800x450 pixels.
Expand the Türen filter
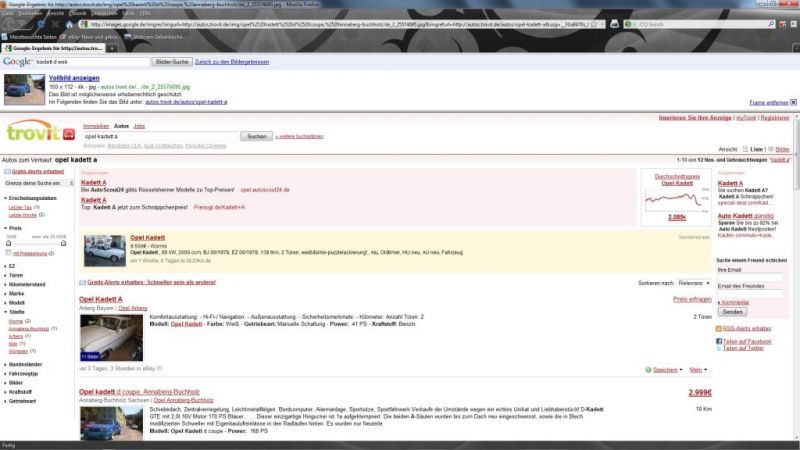coord(14,276)
